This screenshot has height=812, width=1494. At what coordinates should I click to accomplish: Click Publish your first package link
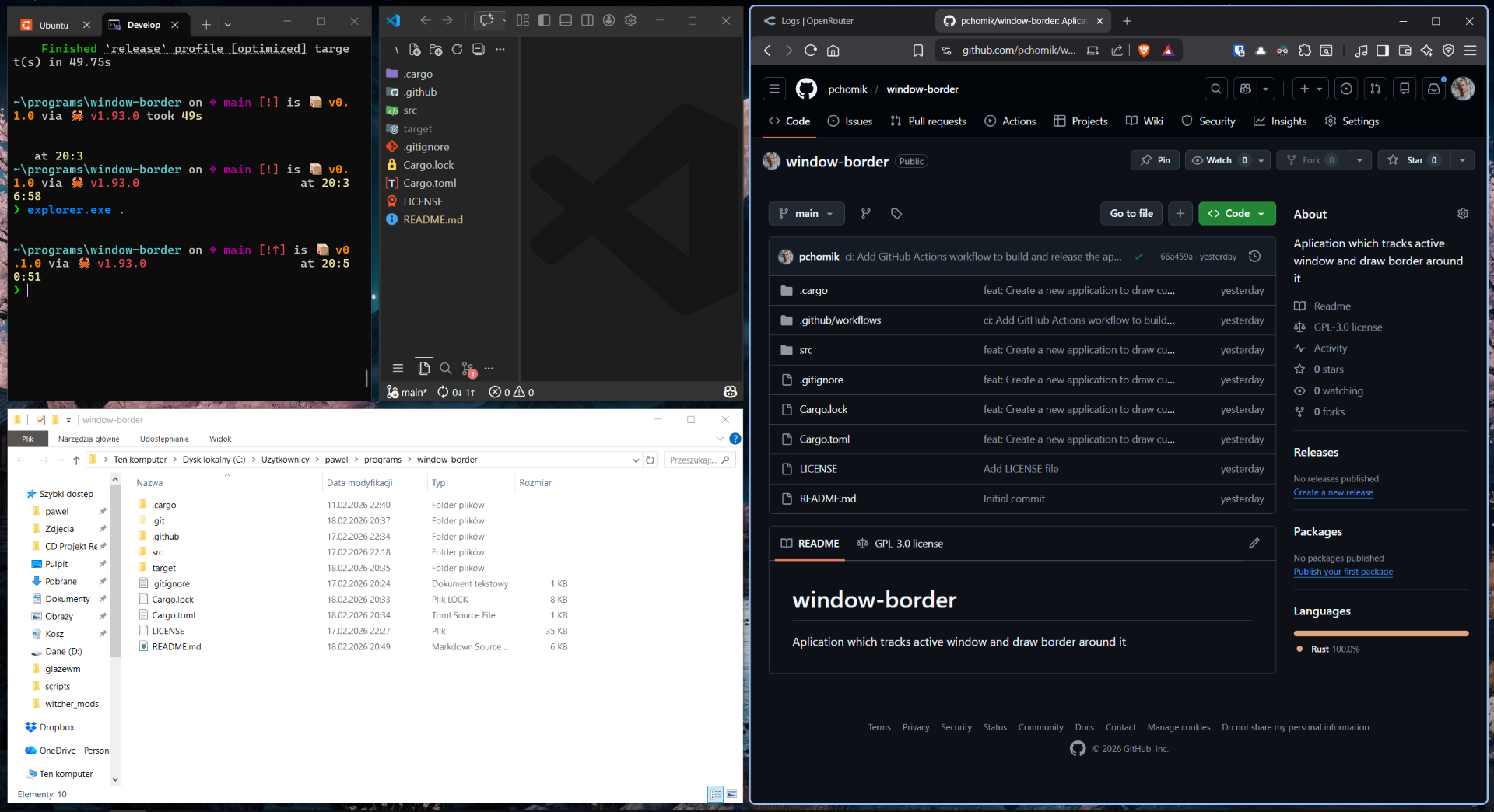coord(1343,572)
